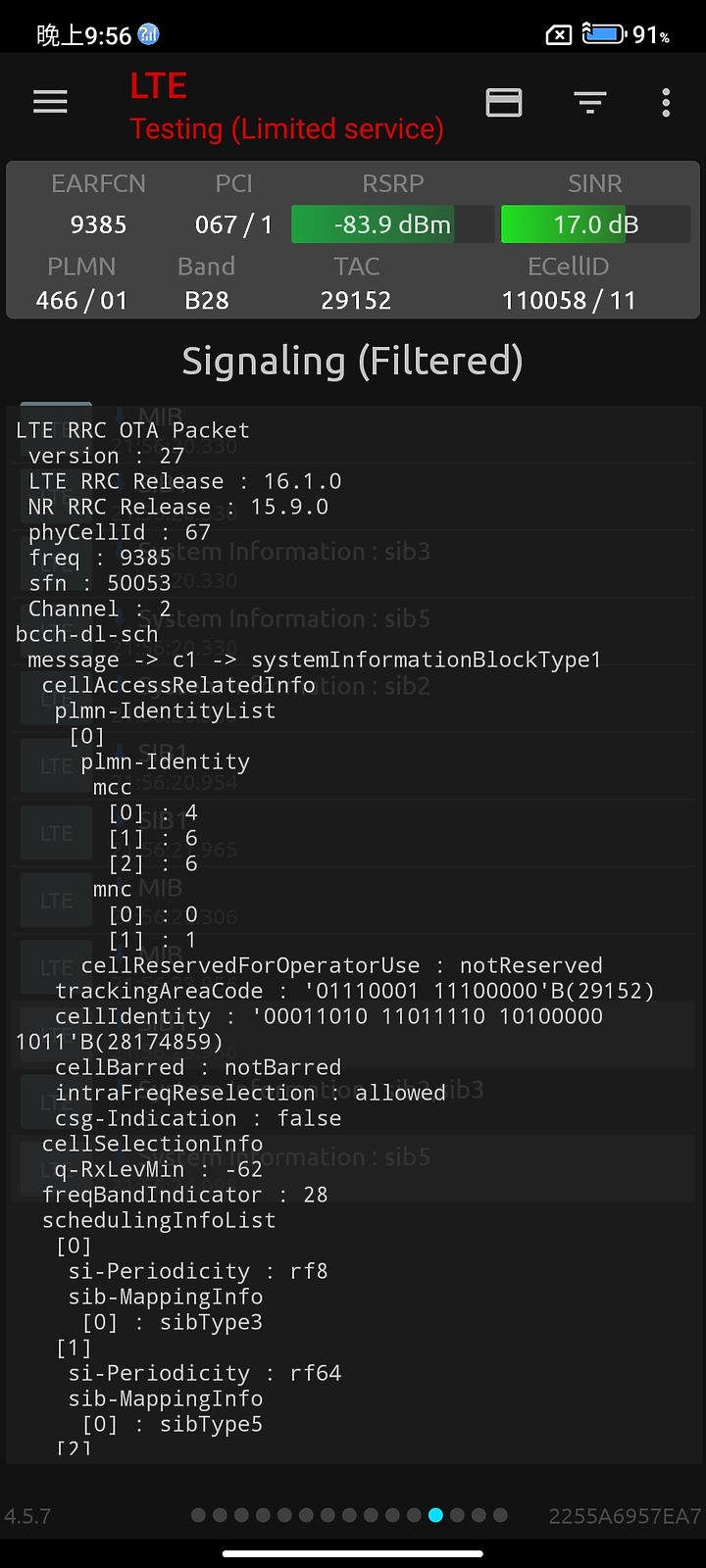Open the three-dot overflow menu
Viewport: 706px width, 1568px height.
click(666, 102)
